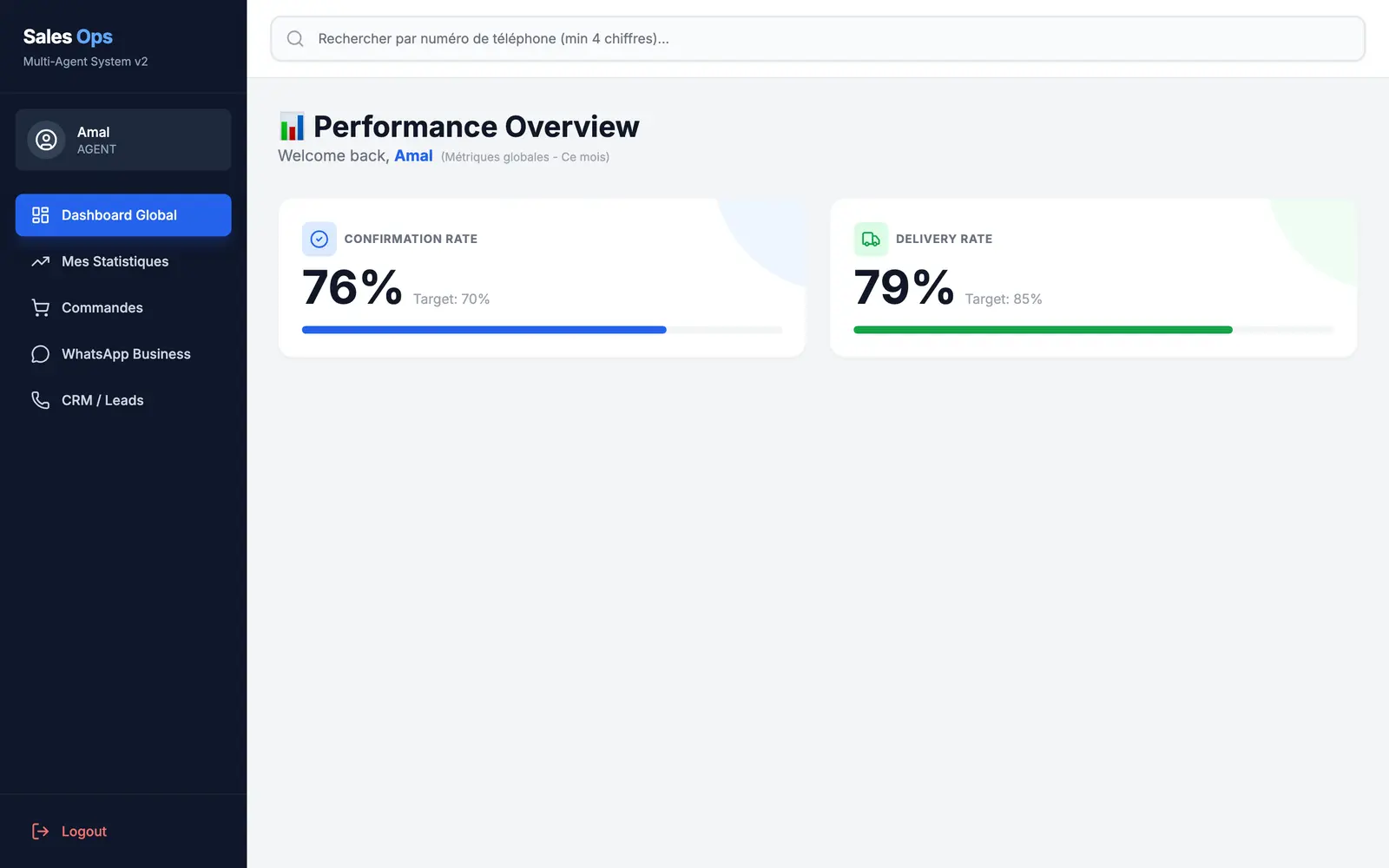Navigate to CRM / Leads
Image resolution: width=1389 pixels, height=868 pixels.
tap(123, 400)
